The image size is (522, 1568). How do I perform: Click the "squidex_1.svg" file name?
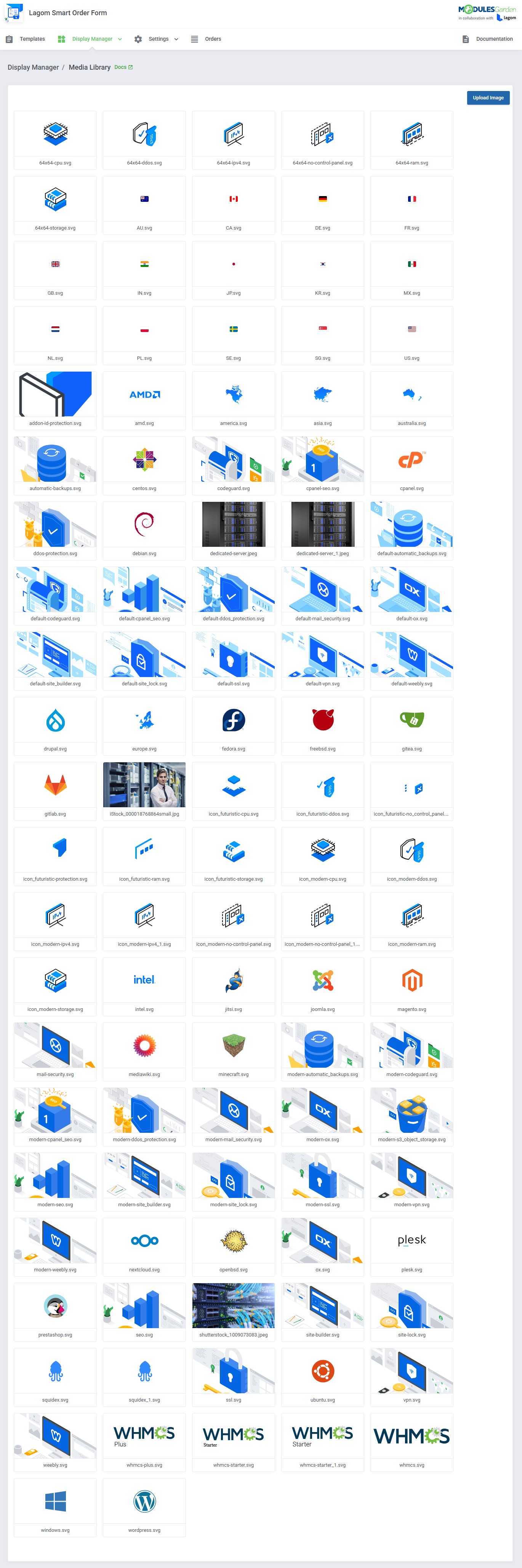[x=144, y=1400]
